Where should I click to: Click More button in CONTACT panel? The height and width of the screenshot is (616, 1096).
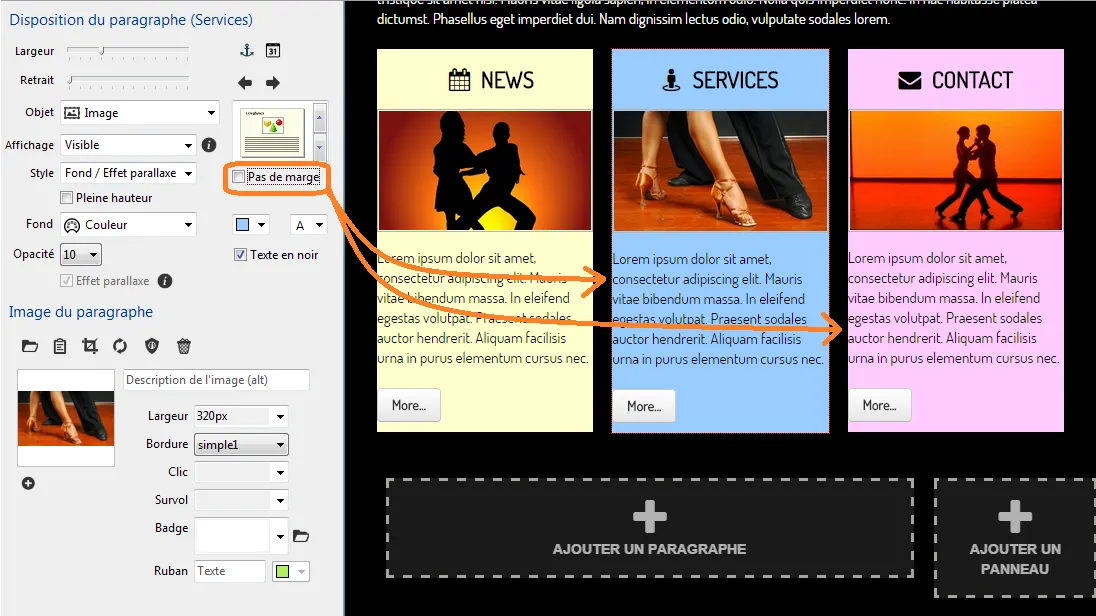tap(879, 406)
